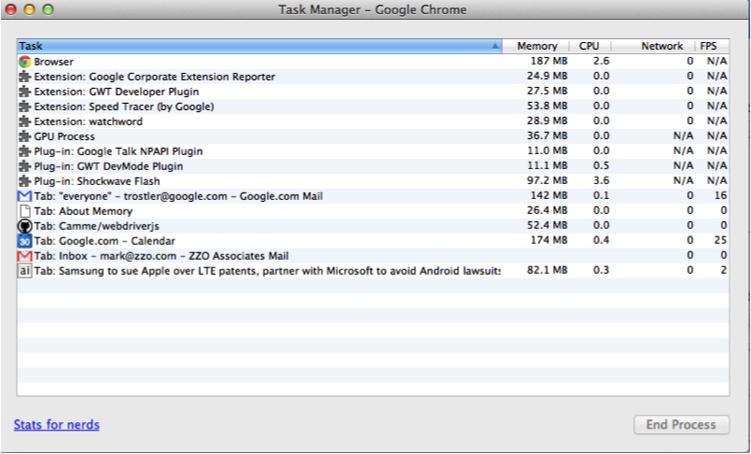Select Extension: GWT Developer Plugin row
This screenshot has height=454, width=751.
coord(373,91)
